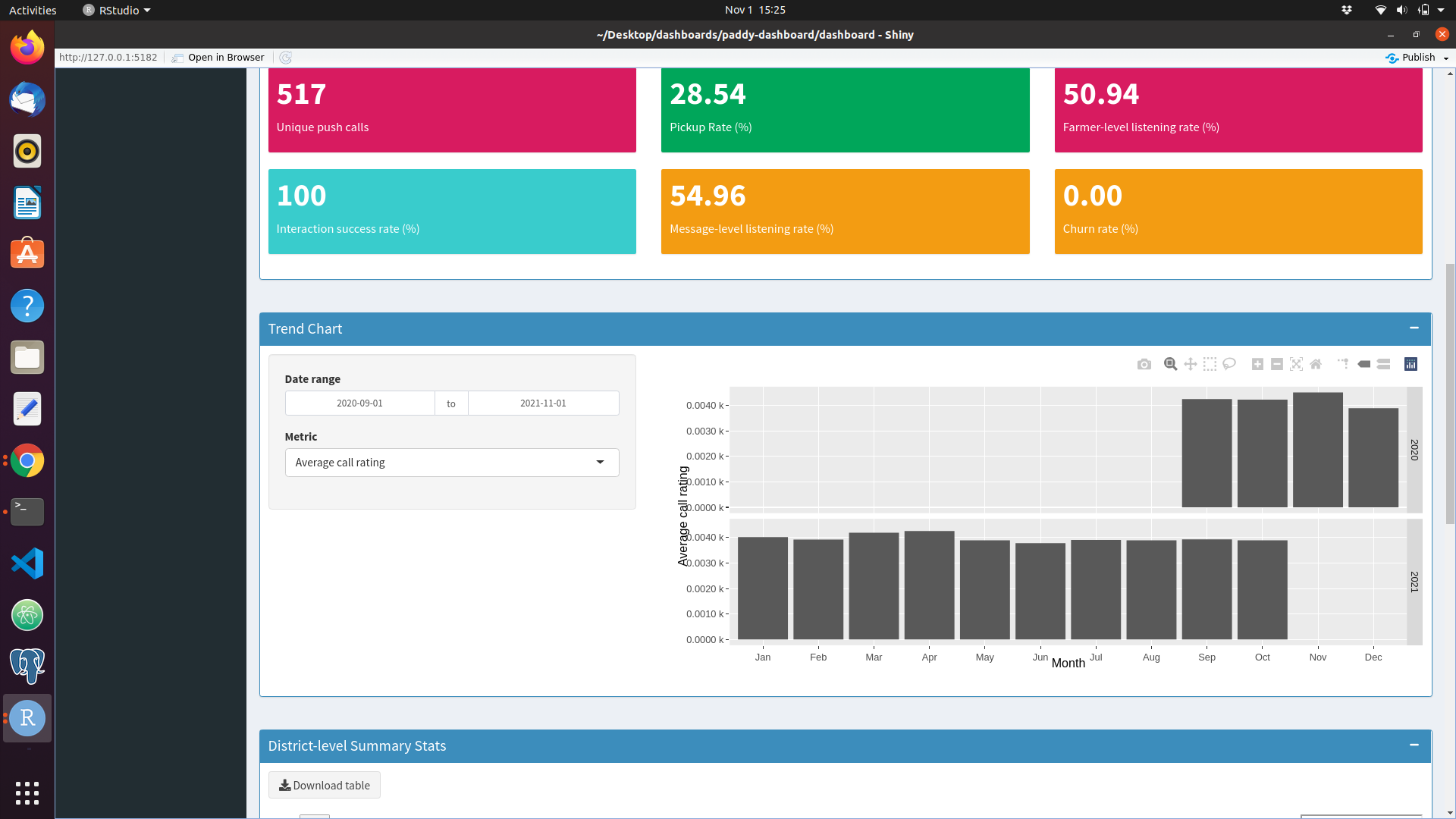Open pgAdmin elephant icon in dock
The width and height of the screenshot is (1456, 819).
(27, 667)
